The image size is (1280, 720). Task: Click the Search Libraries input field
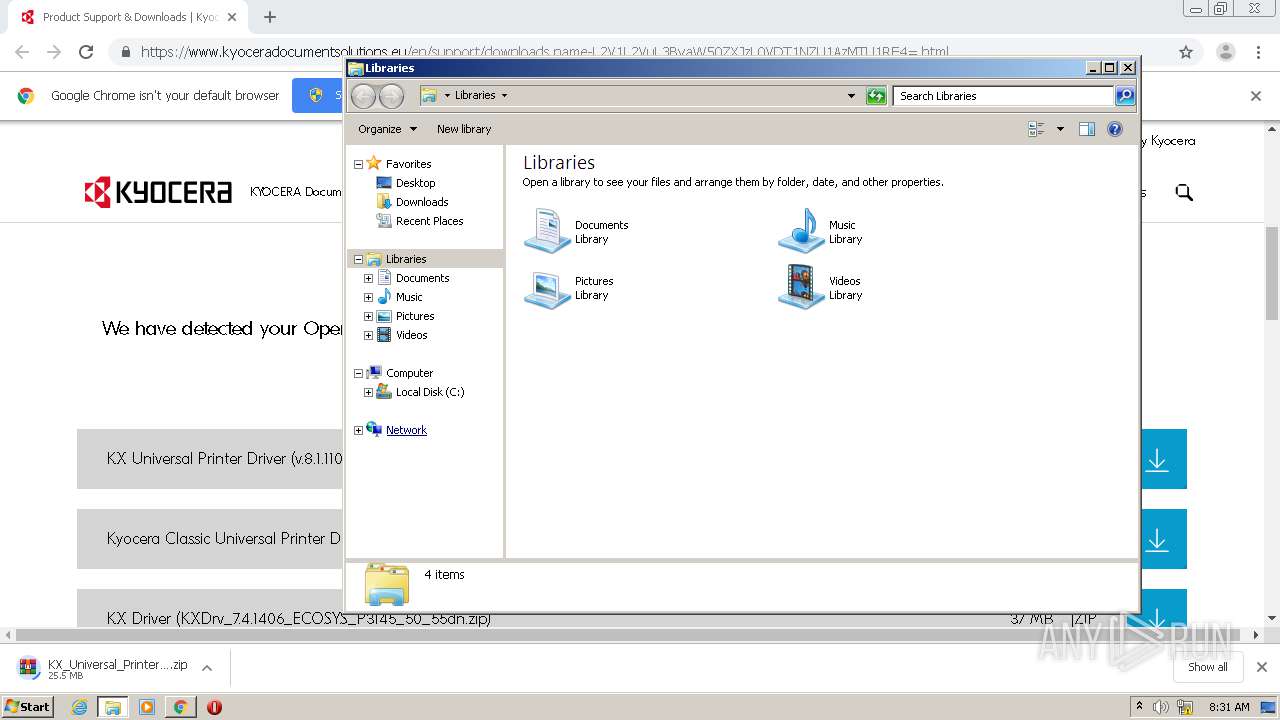pos(1003,96)
